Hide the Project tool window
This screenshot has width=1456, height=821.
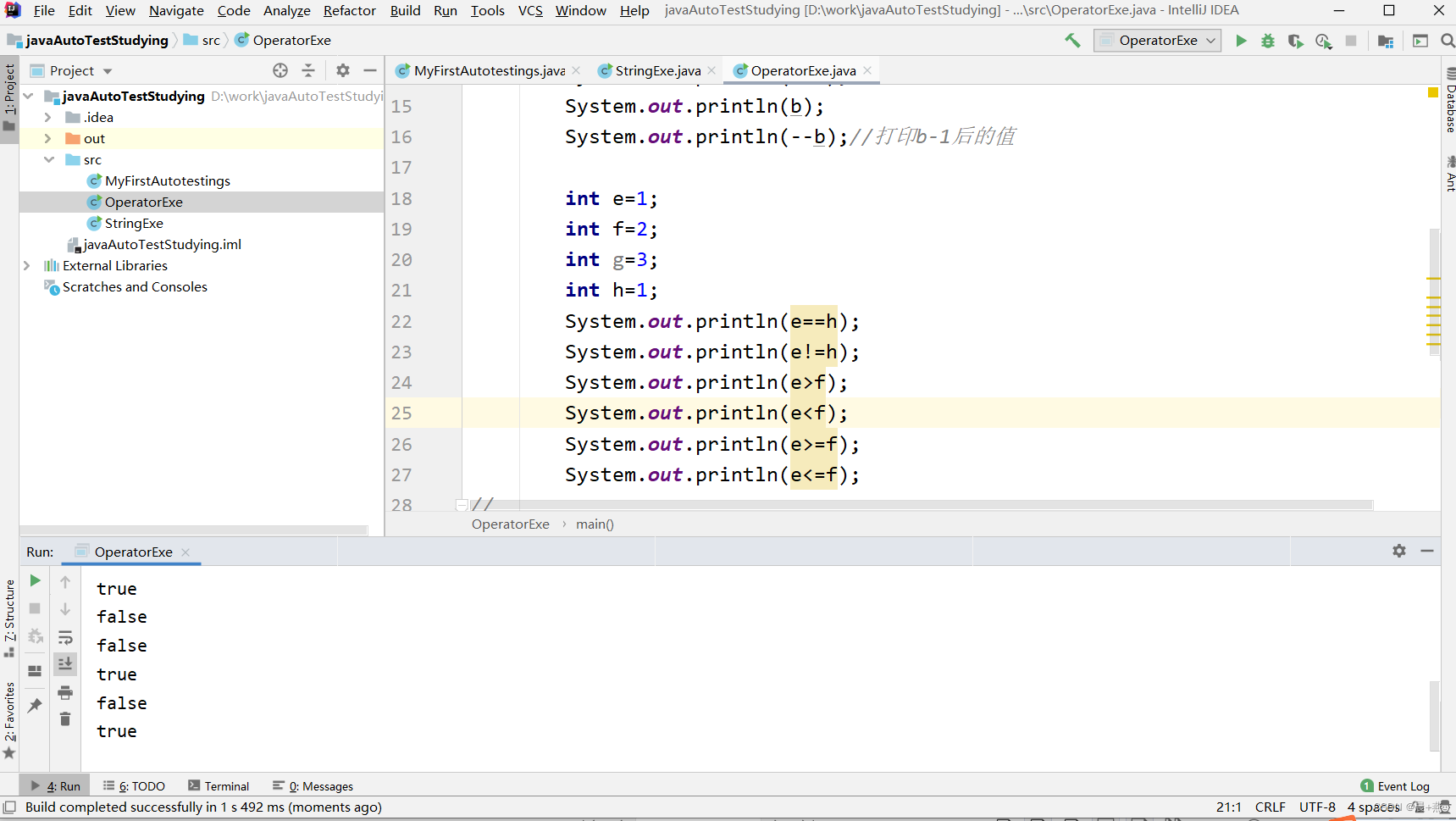(370, 70)
